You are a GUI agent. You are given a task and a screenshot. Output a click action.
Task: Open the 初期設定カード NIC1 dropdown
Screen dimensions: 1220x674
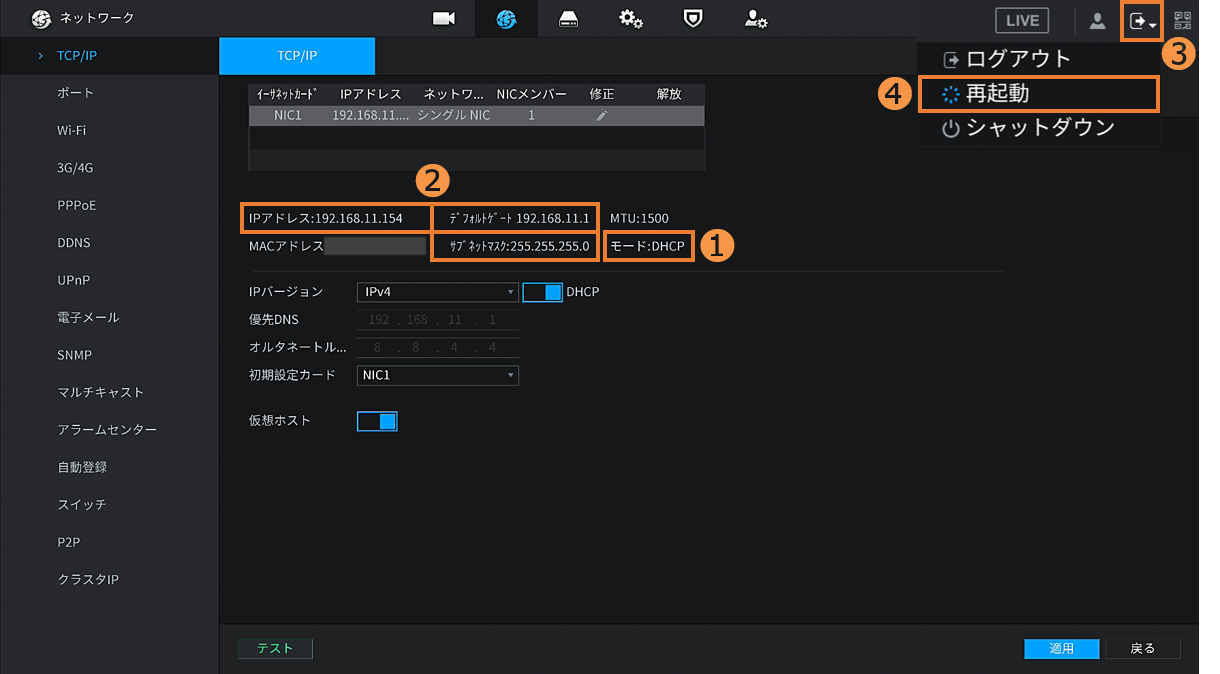(437, 375)
